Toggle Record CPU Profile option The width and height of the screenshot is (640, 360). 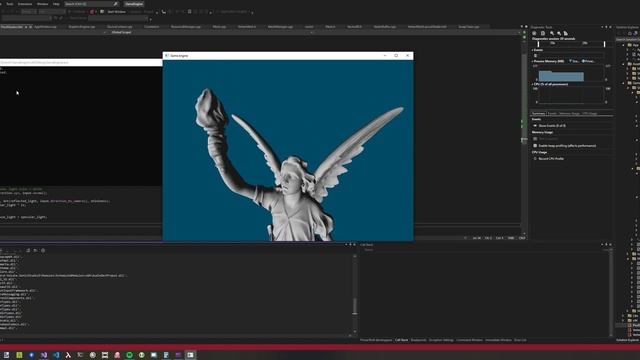[x=535, y=158]
